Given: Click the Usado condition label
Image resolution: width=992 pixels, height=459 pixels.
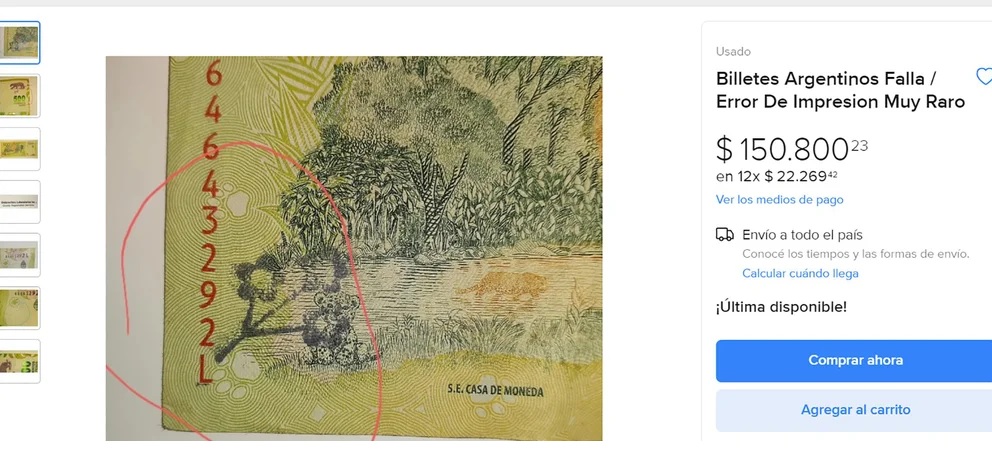Looking at the screenshot, I should tap(733, 52).
